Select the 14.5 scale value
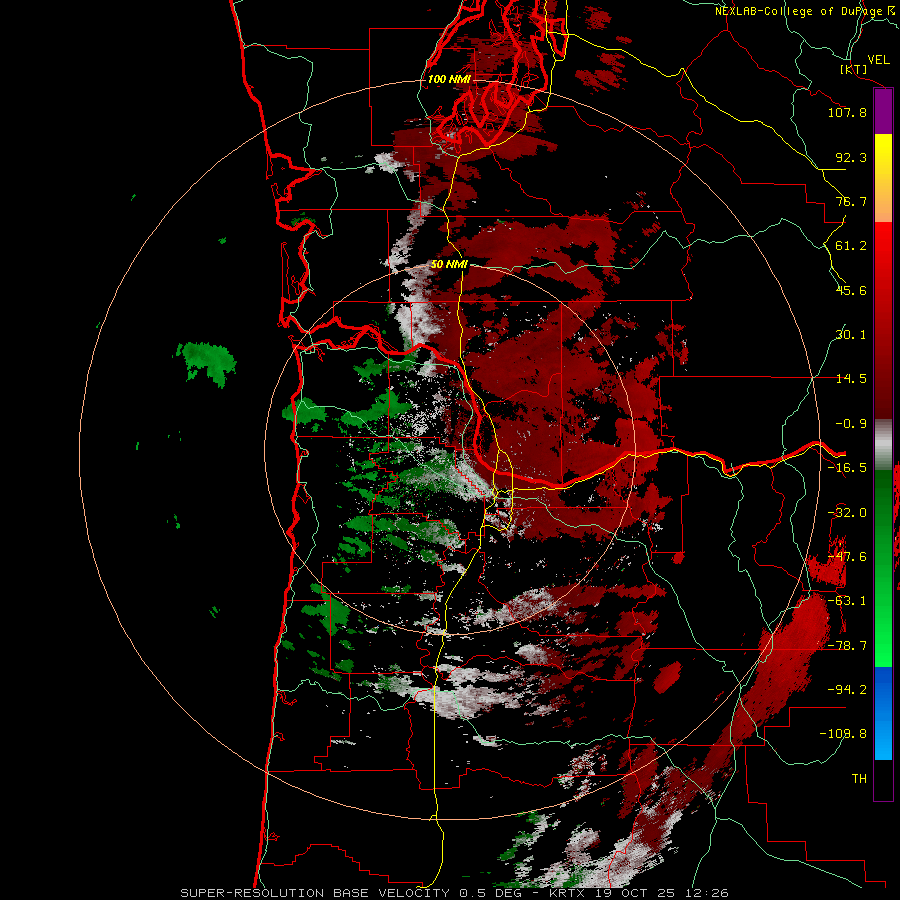 coord(851,379)
